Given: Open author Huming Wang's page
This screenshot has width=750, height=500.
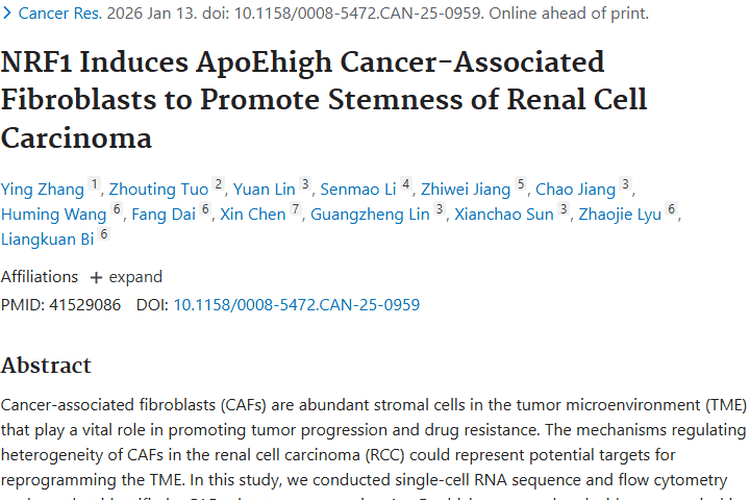Looking at the screenshot, I should click(x=53, y=214).
